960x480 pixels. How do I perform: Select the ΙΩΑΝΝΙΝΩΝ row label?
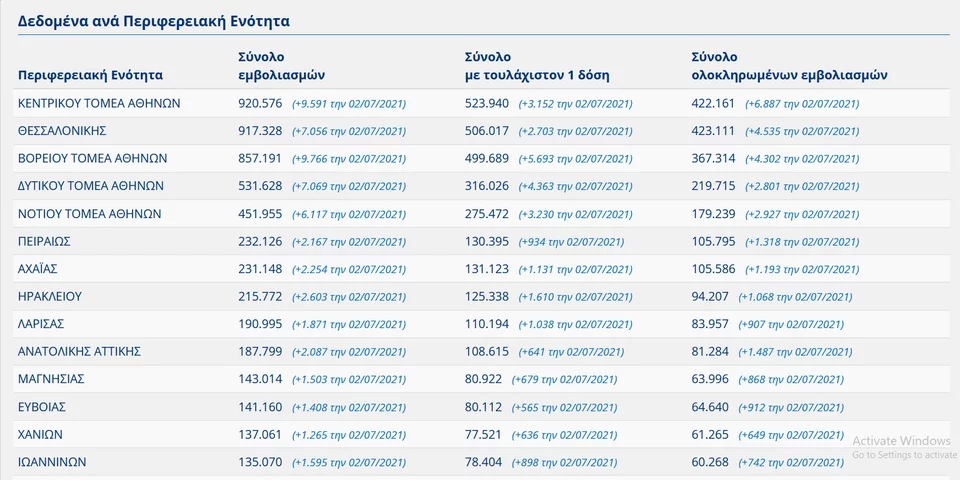click(52, 462)
